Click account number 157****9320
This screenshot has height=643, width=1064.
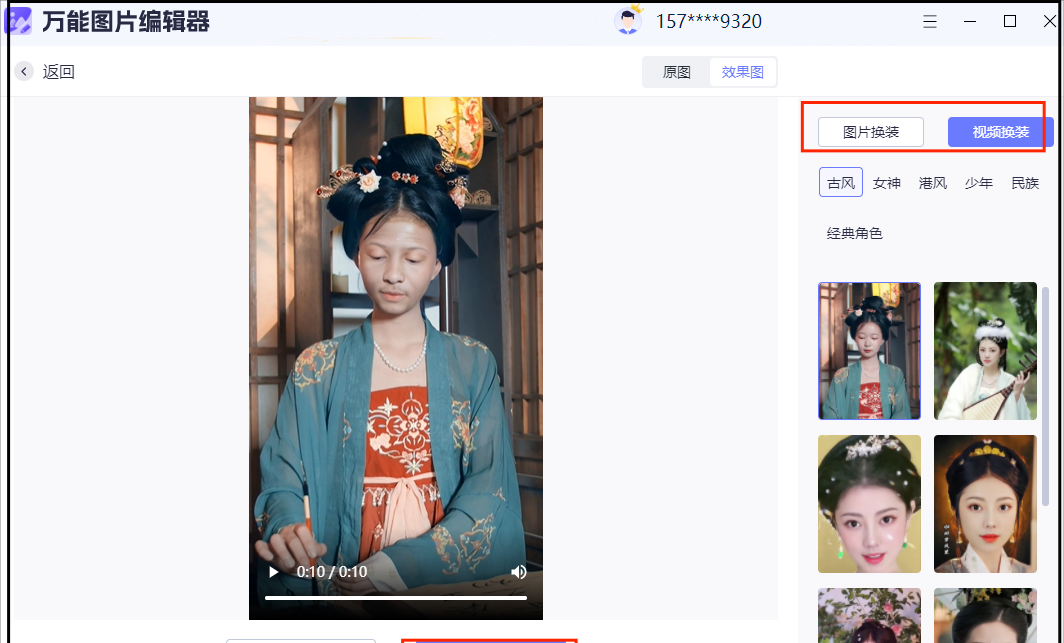(x=708, y=22)
